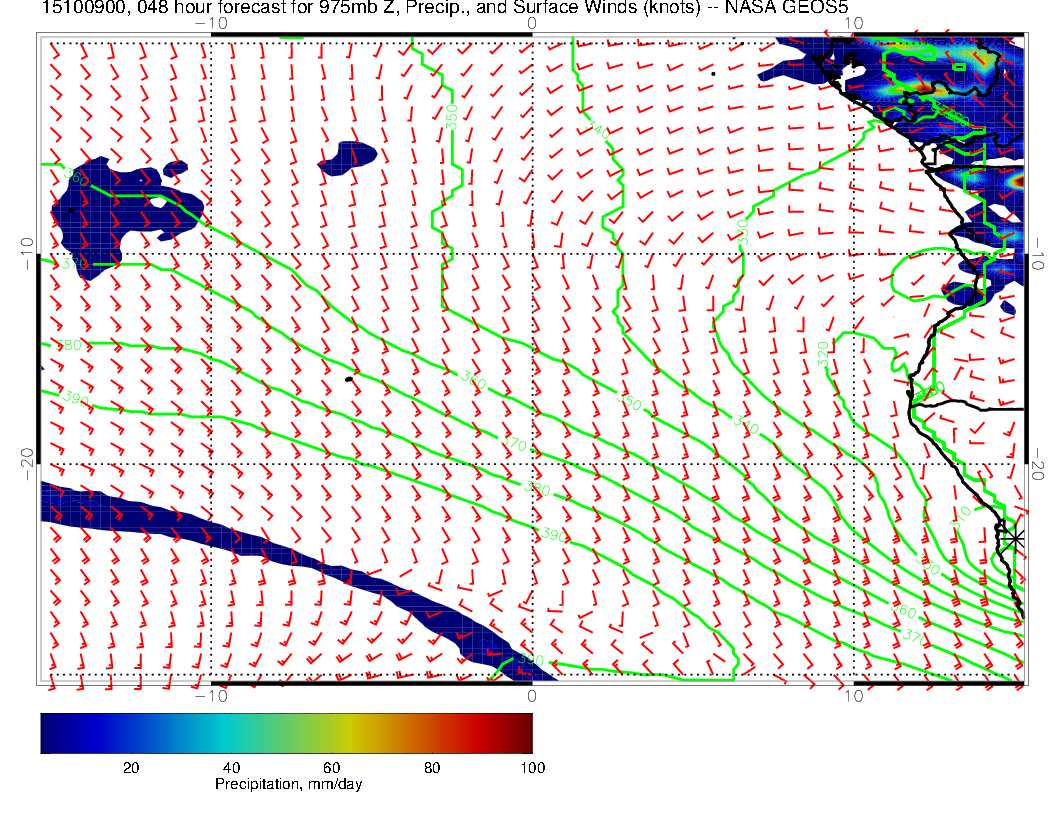Click the black asterisk marker on the coast
Screen dimensions: 1056x816
pyautogui.click(x=1013, y=539)
